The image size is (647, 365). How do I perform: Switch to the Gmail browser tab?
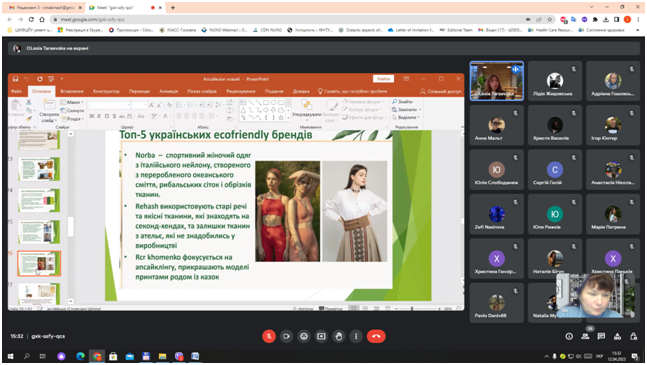point(45,7)
